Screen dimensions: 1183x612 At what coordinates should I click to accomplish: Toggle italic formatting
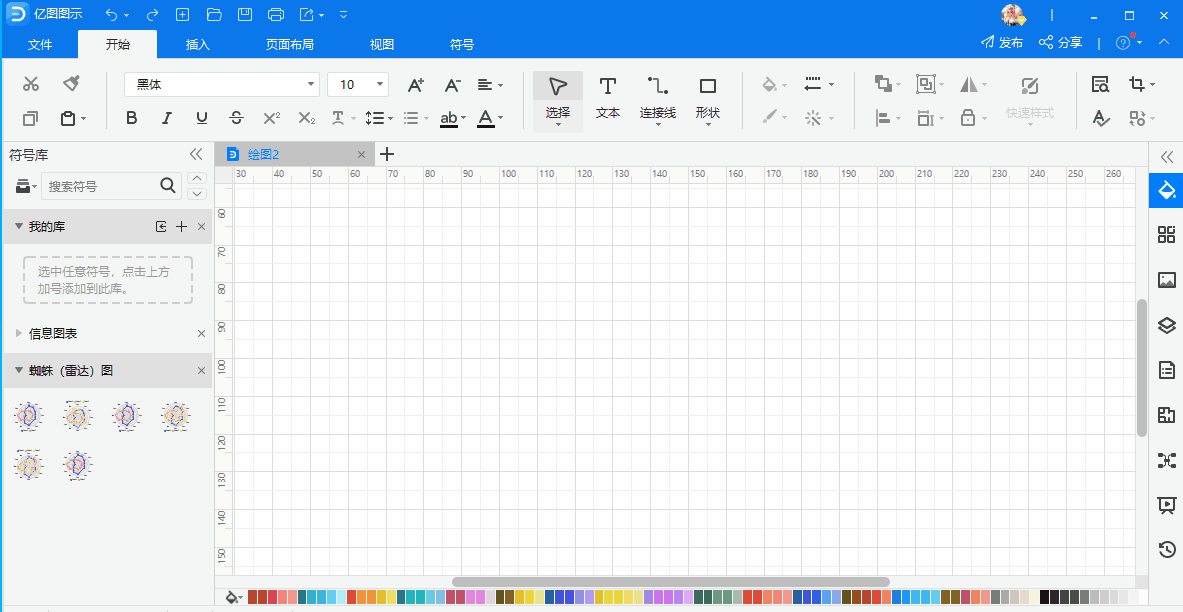pos(167,118)
